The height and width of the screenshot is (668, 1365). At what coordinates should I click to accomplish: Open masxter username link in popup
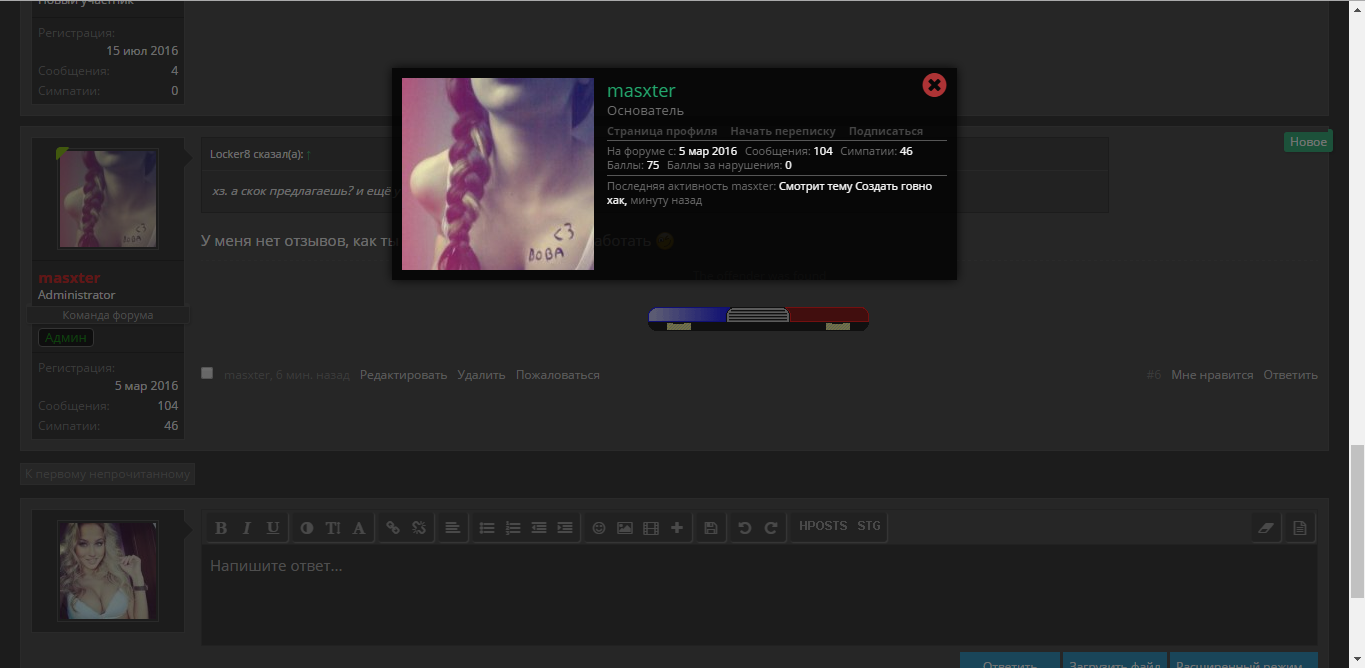pyautogui.click(x=641, y=91)
